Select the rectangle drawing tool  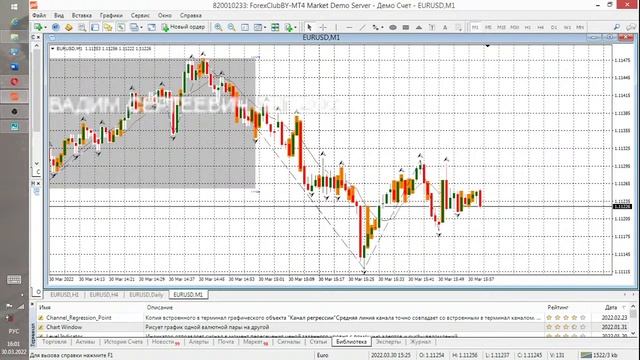pyautogui.click(x=406, y=27)
